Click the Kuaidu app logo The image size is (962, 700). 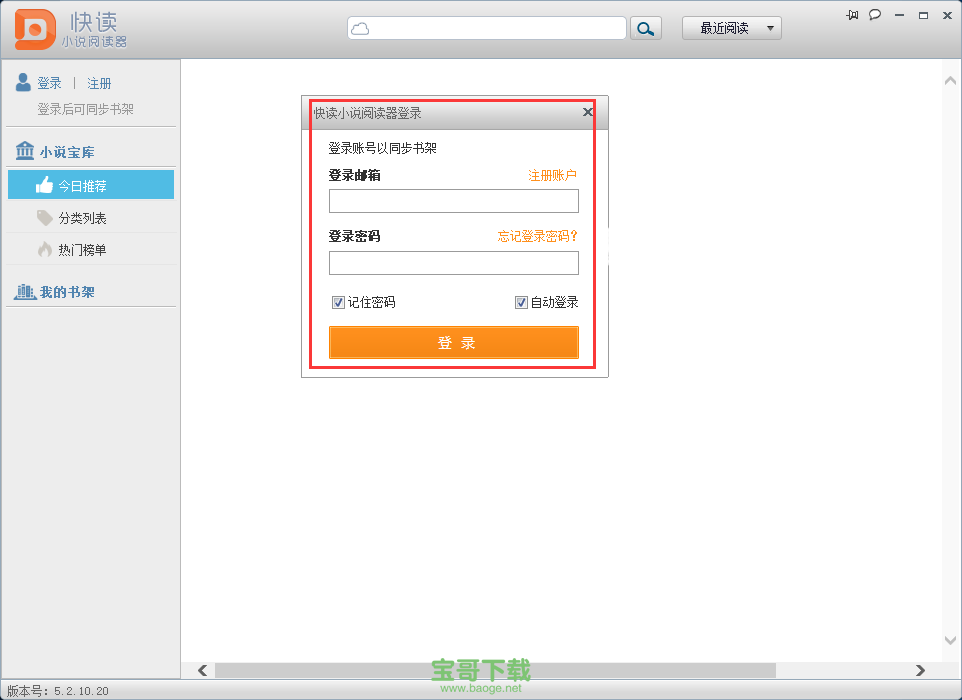pyautogui.click(x=34, y=29)
